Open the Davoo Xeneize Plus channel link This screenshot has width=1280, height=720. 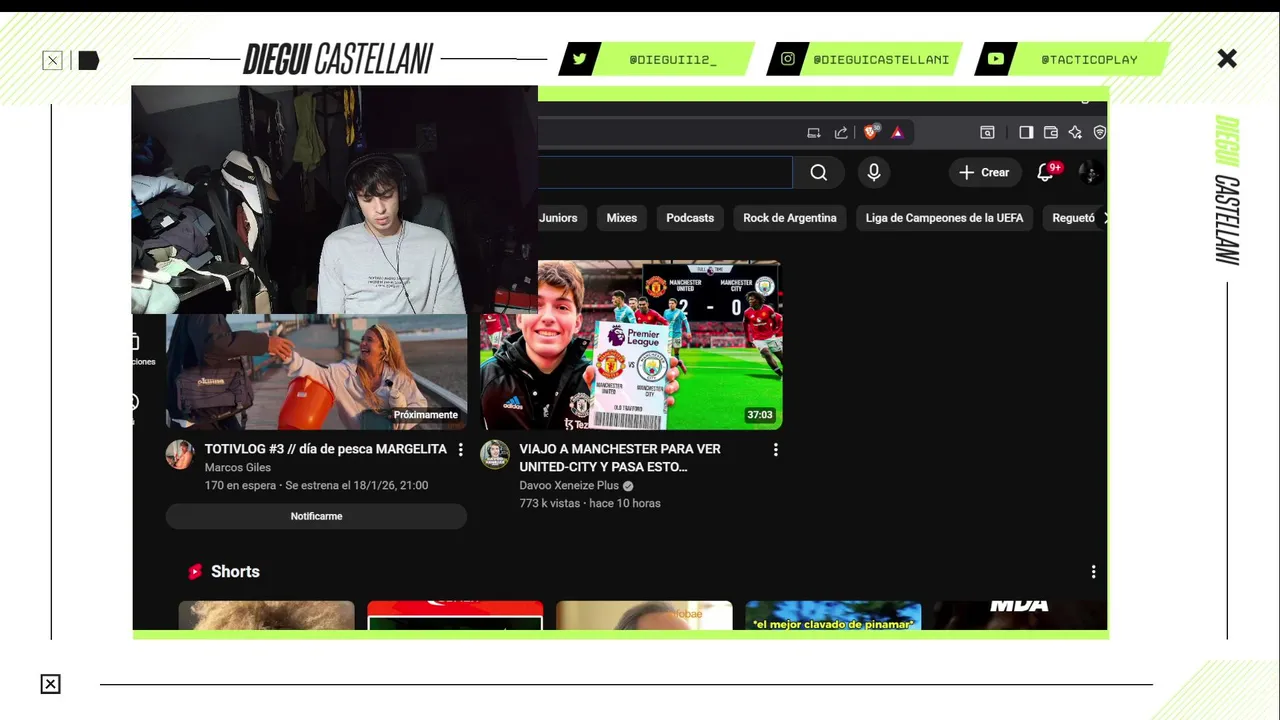[x=569, y=486]
